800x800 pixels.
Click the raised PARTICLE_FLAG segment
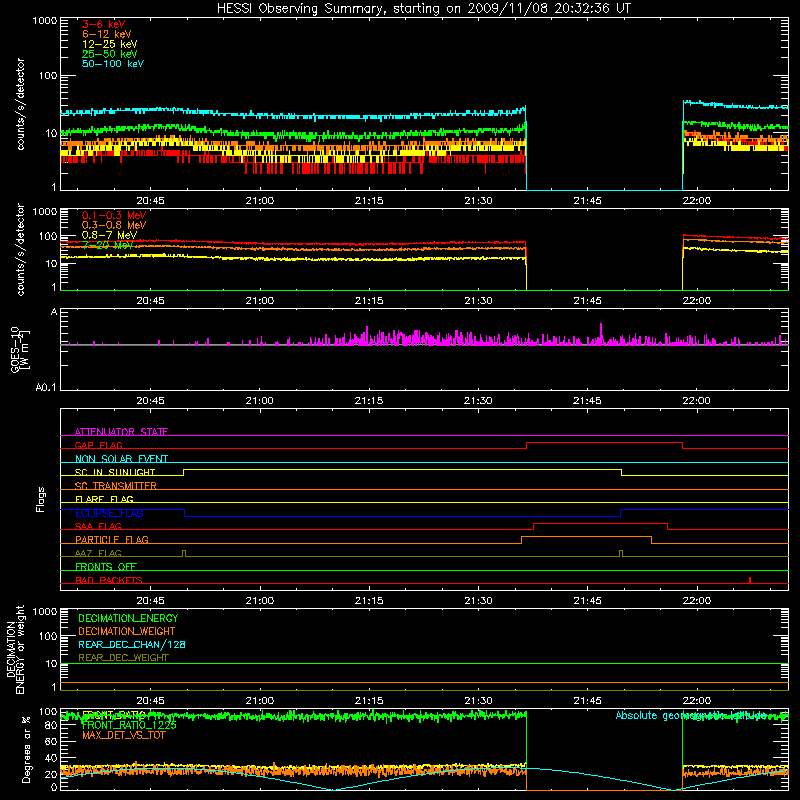tap(586, 537)
